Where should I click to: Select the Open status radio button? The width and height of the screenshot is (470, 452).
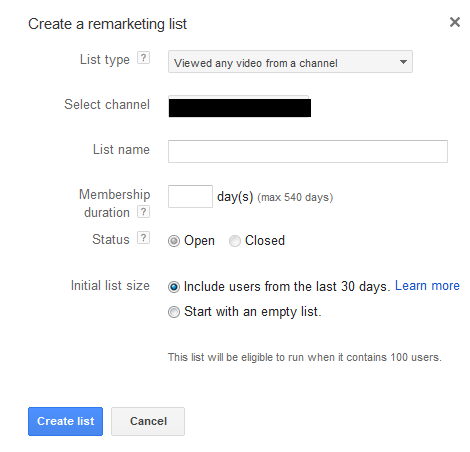coord(174,241)
